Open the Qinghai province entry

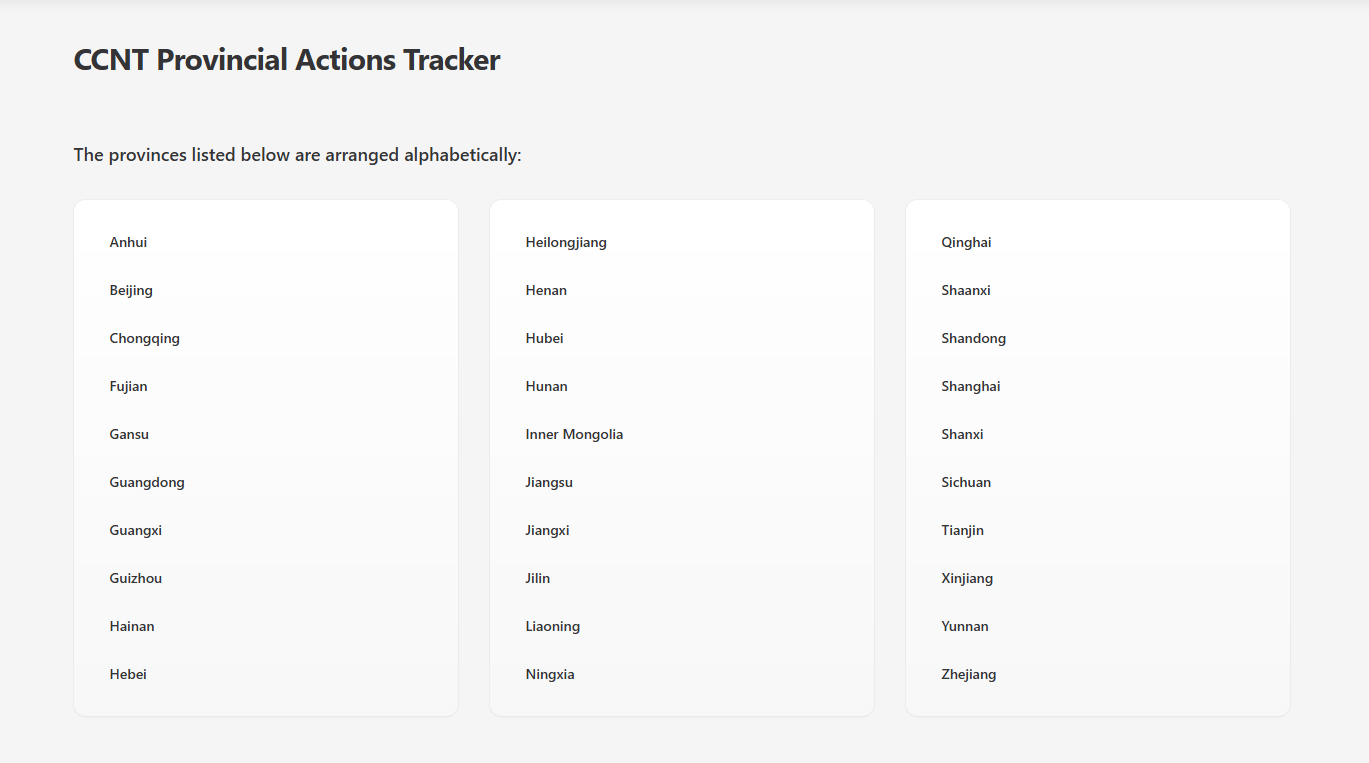(x=966, y=242)
